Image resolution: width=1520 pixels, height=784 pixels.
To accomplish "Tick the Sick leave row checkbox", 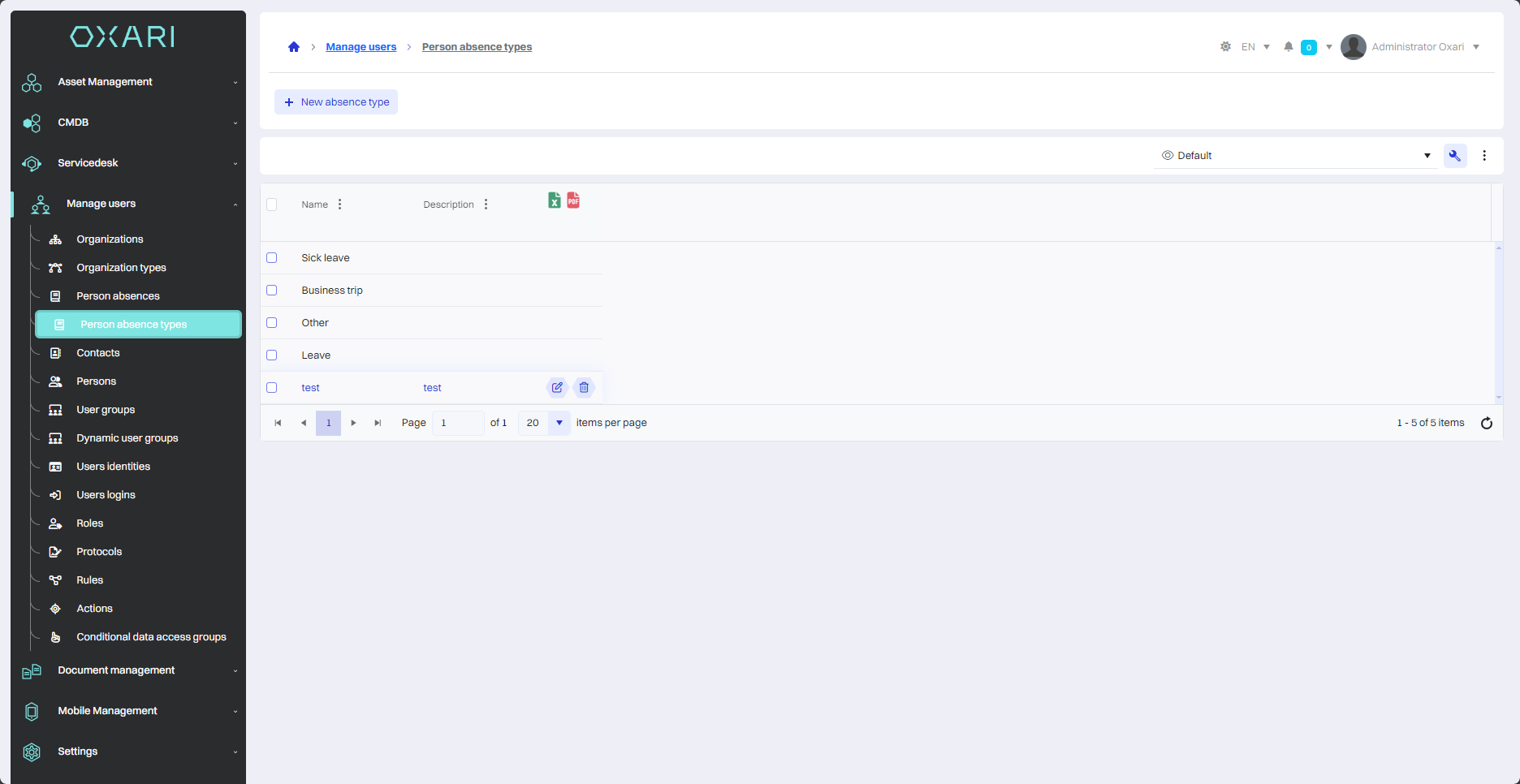I will [x=272, y=258].
